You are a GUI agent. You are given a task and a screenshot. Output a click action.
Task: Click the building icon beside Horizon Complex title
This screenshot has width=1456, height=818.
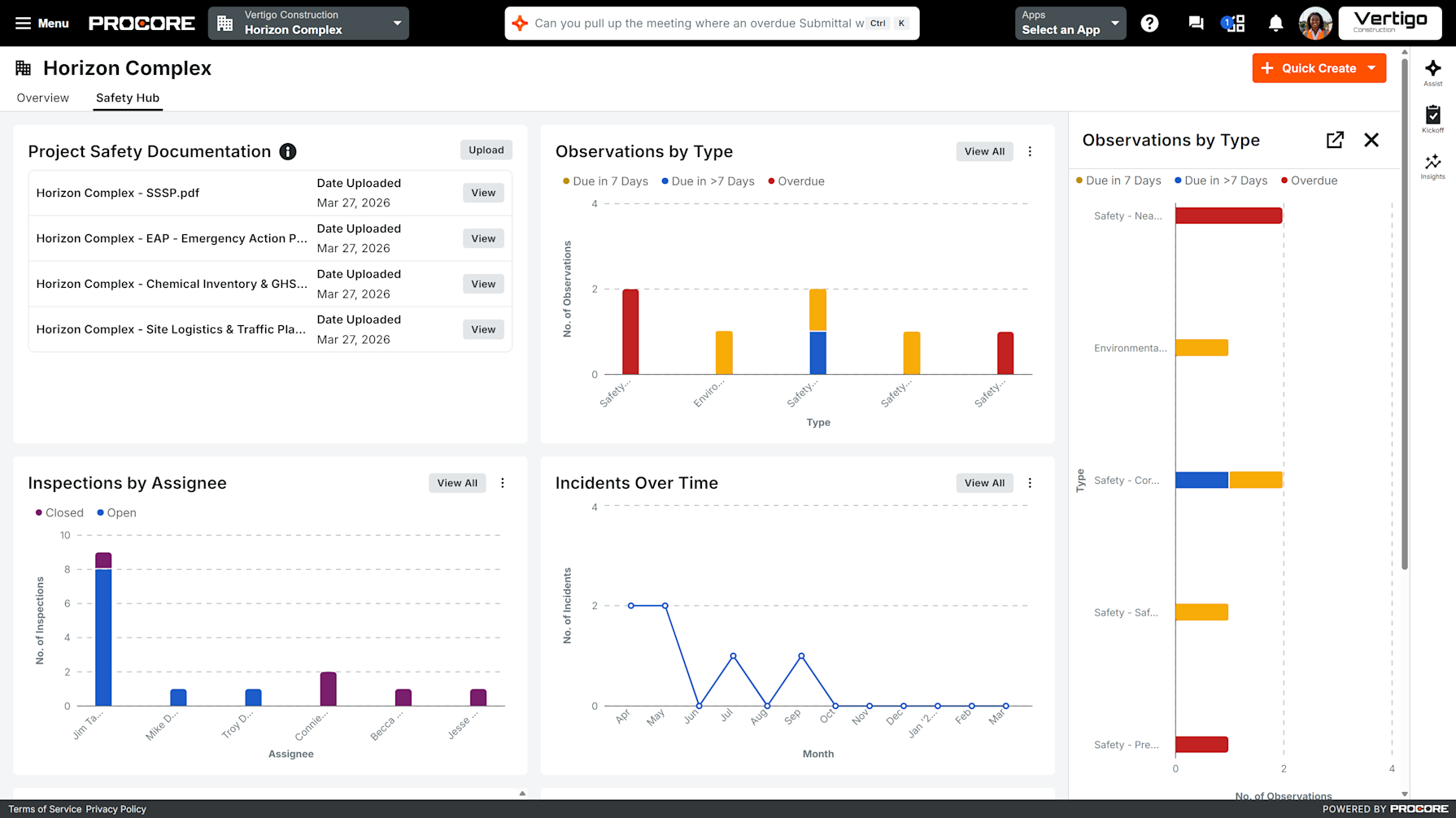click(x=24, y=68)
